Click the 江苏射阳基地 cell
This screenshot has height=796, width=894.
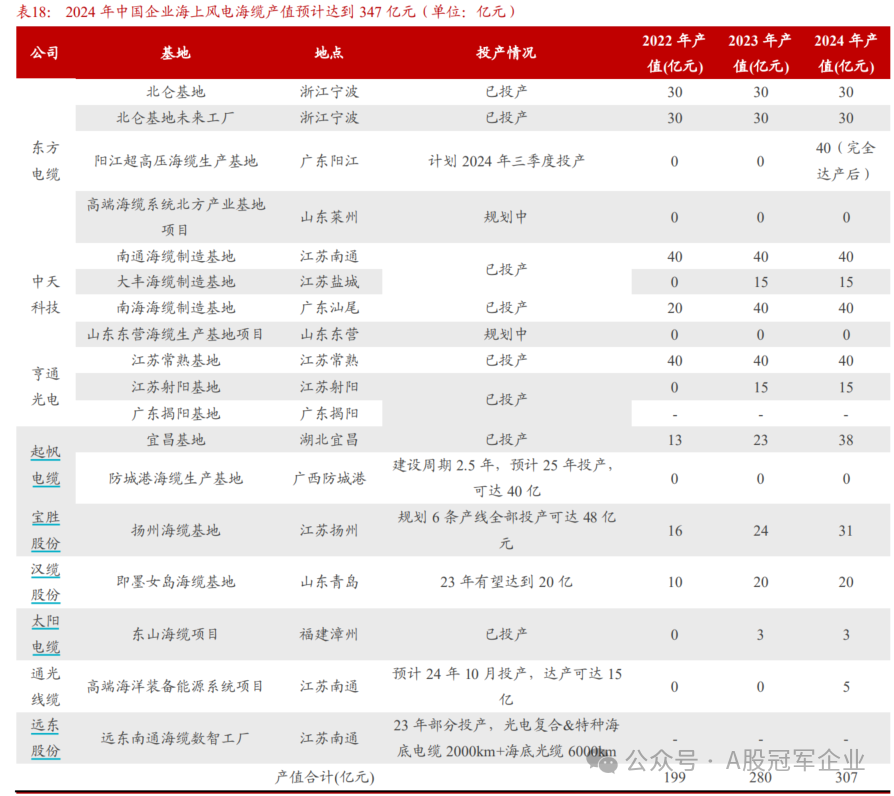[176, 387]
